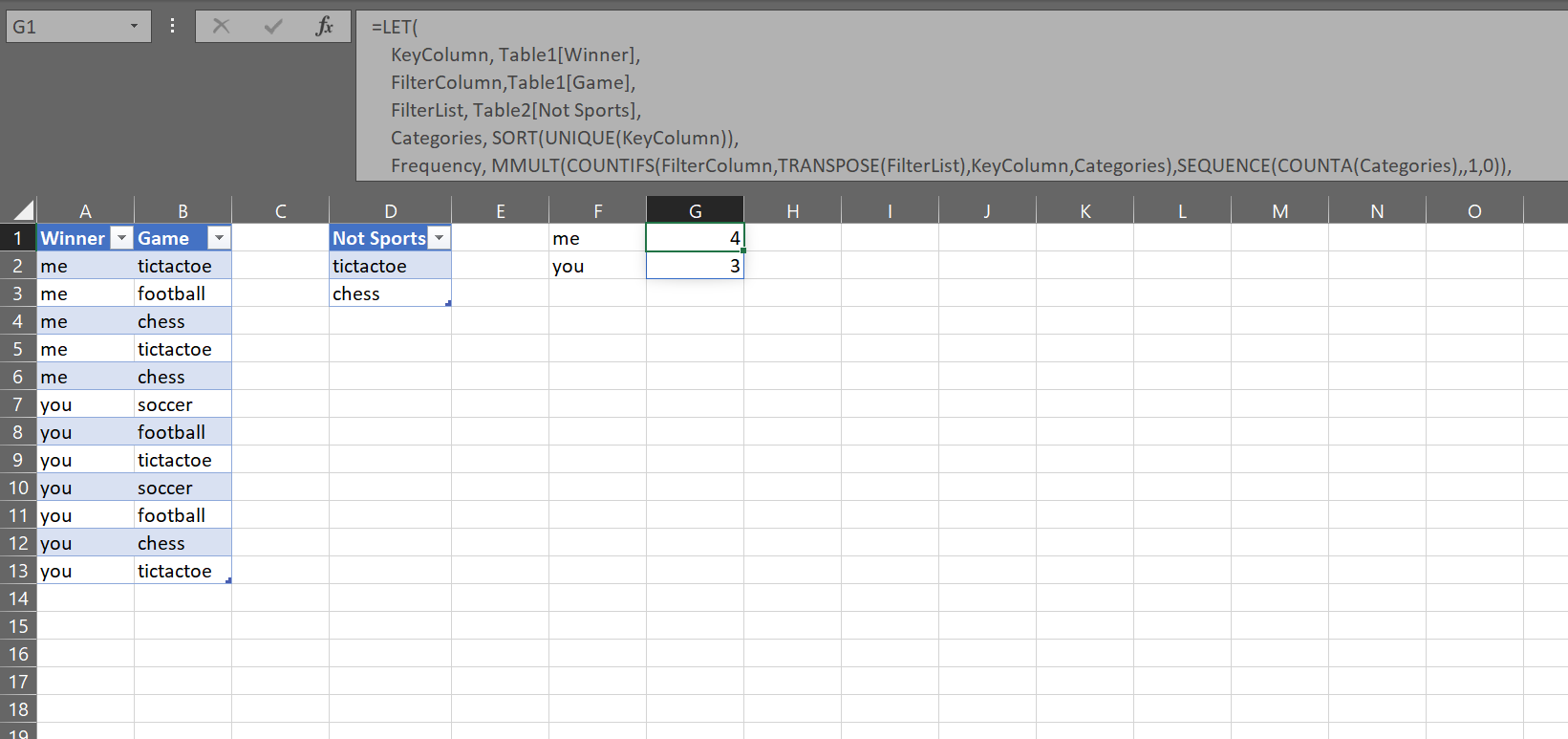Open Insert Function fx dialog
The height and width of the screenshot is (739, 1568).
click(325, 26)
